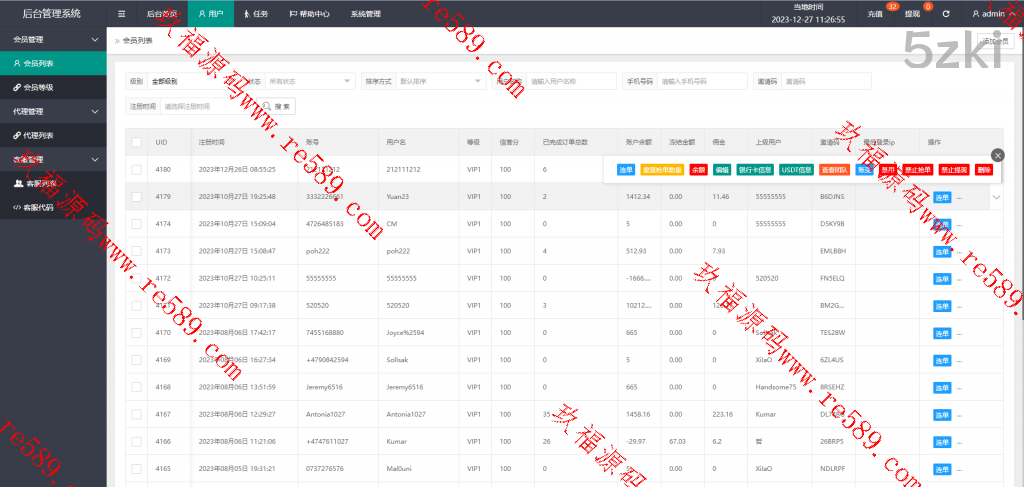The image size is (1024, 487).
Task: Click the hamburger menu toggle icon
Action: pos(121,14)
